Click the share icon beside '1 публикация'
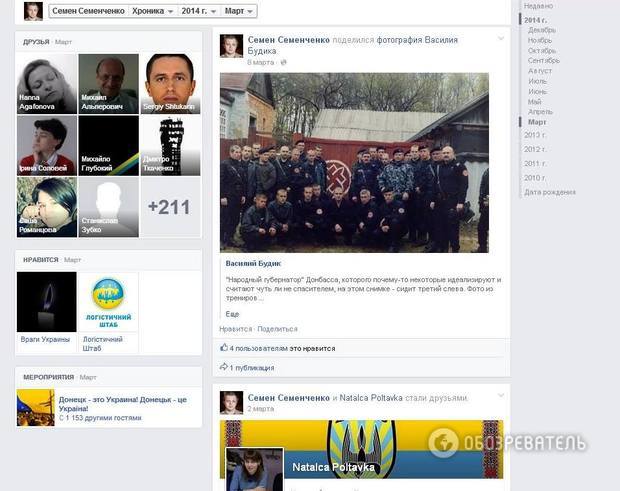 click(224, 367)
